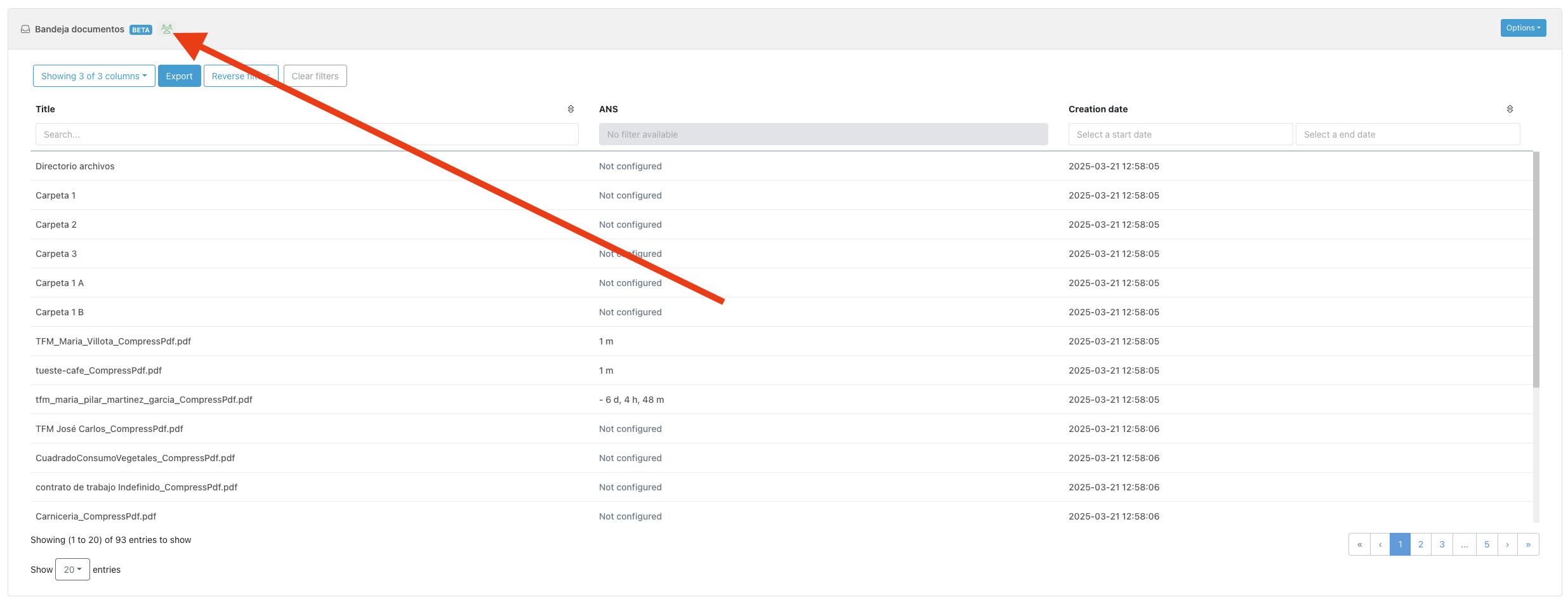Click the Export button

point(179,76)
